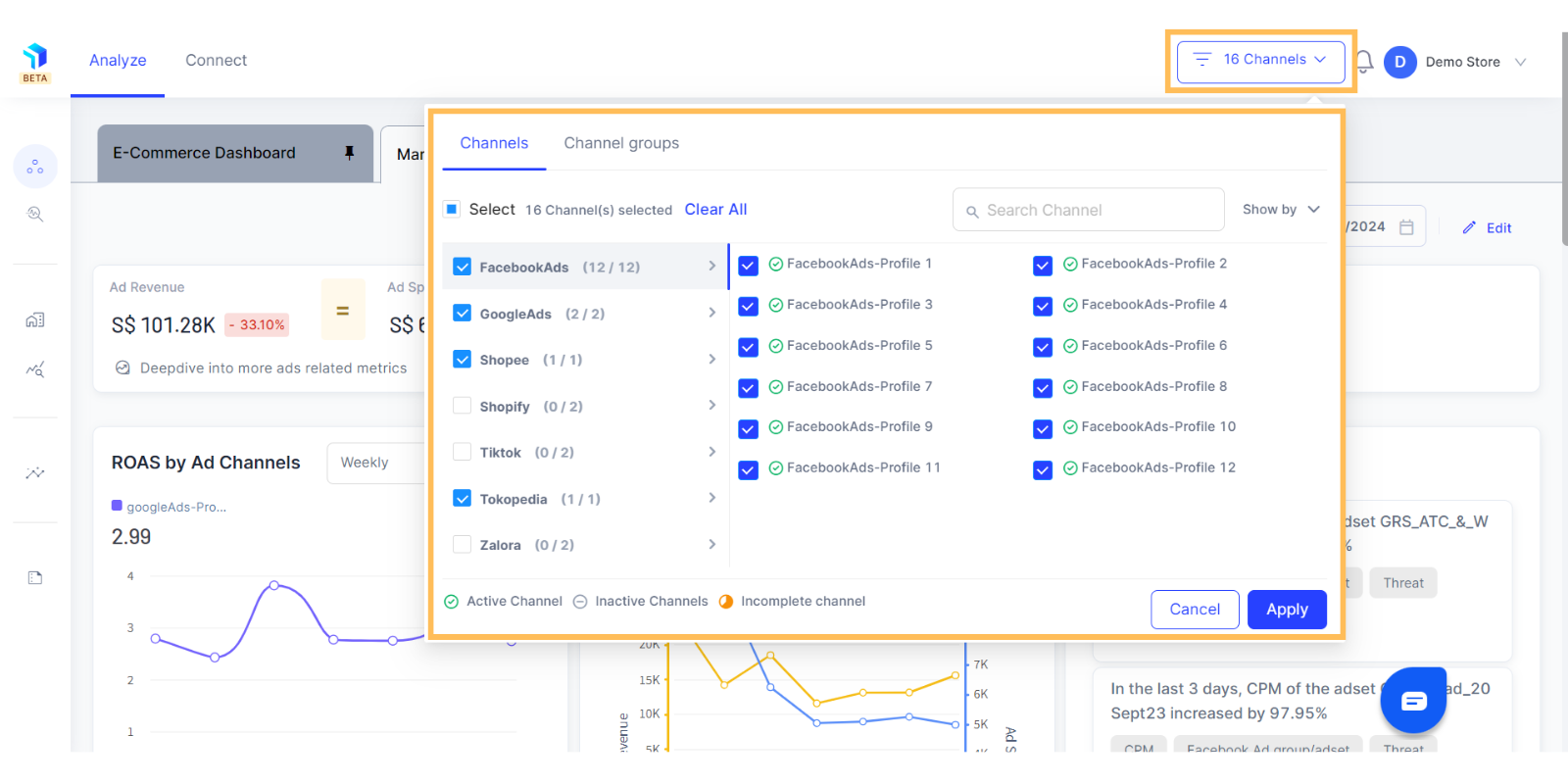
Task: Click the Active Channel legend icon
Action: pyautogui.click(x=452, y=602)
